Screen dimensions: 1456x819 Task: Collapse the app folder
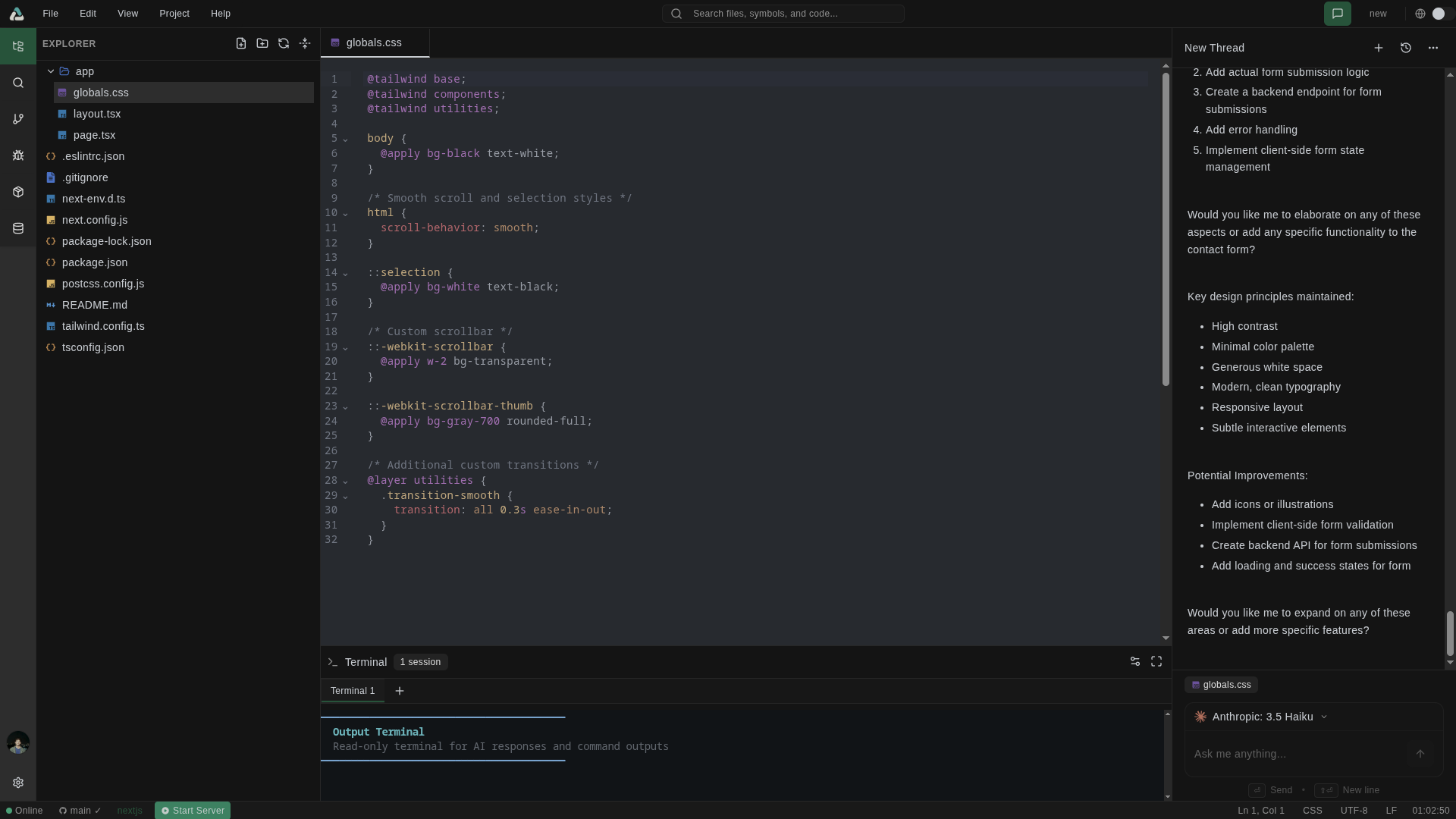tap(51, 71)
